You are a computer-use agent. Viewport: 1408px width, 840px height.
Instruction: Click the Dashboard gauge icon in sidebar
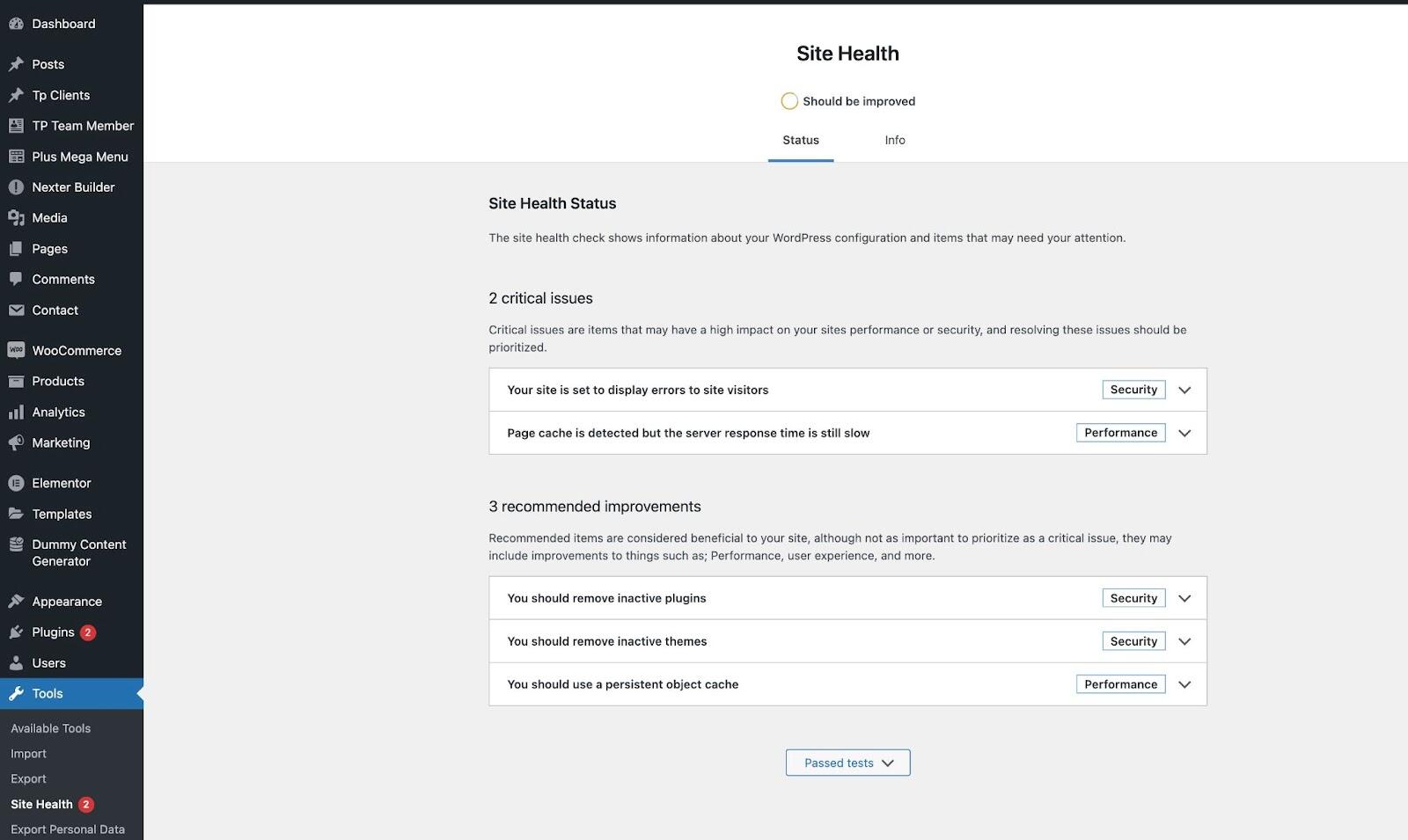click(x=16, y=24)
